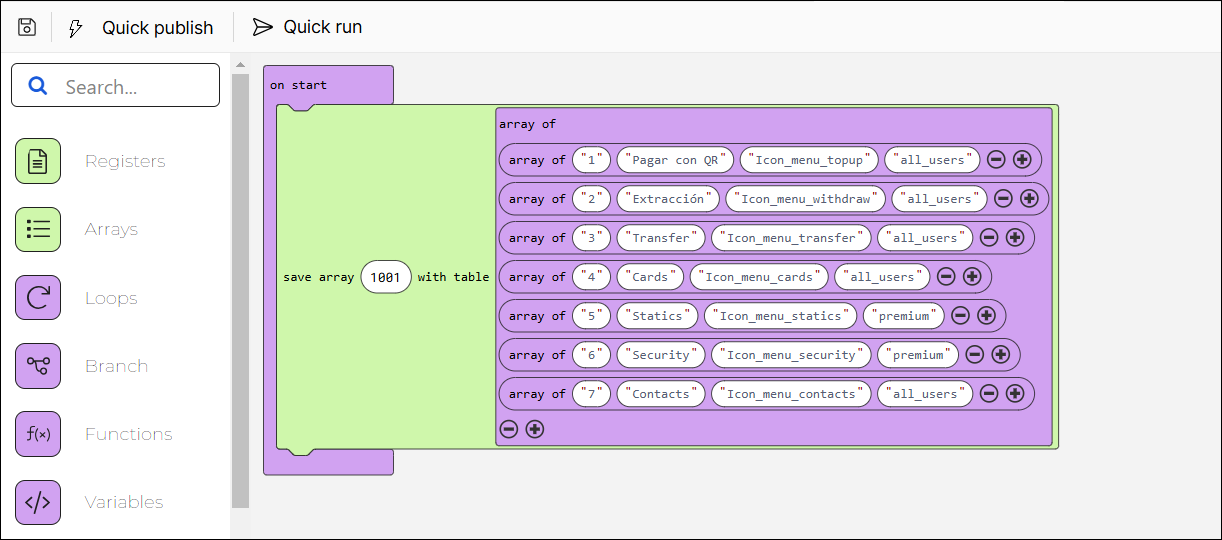1222x540 pixels.
Task: Click minus button on "Cards" array row
Action: [946, 277]
